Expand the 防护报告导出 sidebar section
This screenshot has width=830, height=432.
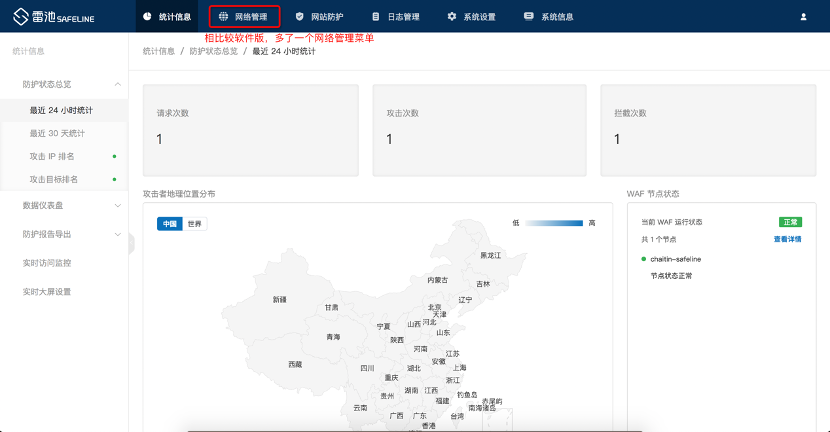118,234
